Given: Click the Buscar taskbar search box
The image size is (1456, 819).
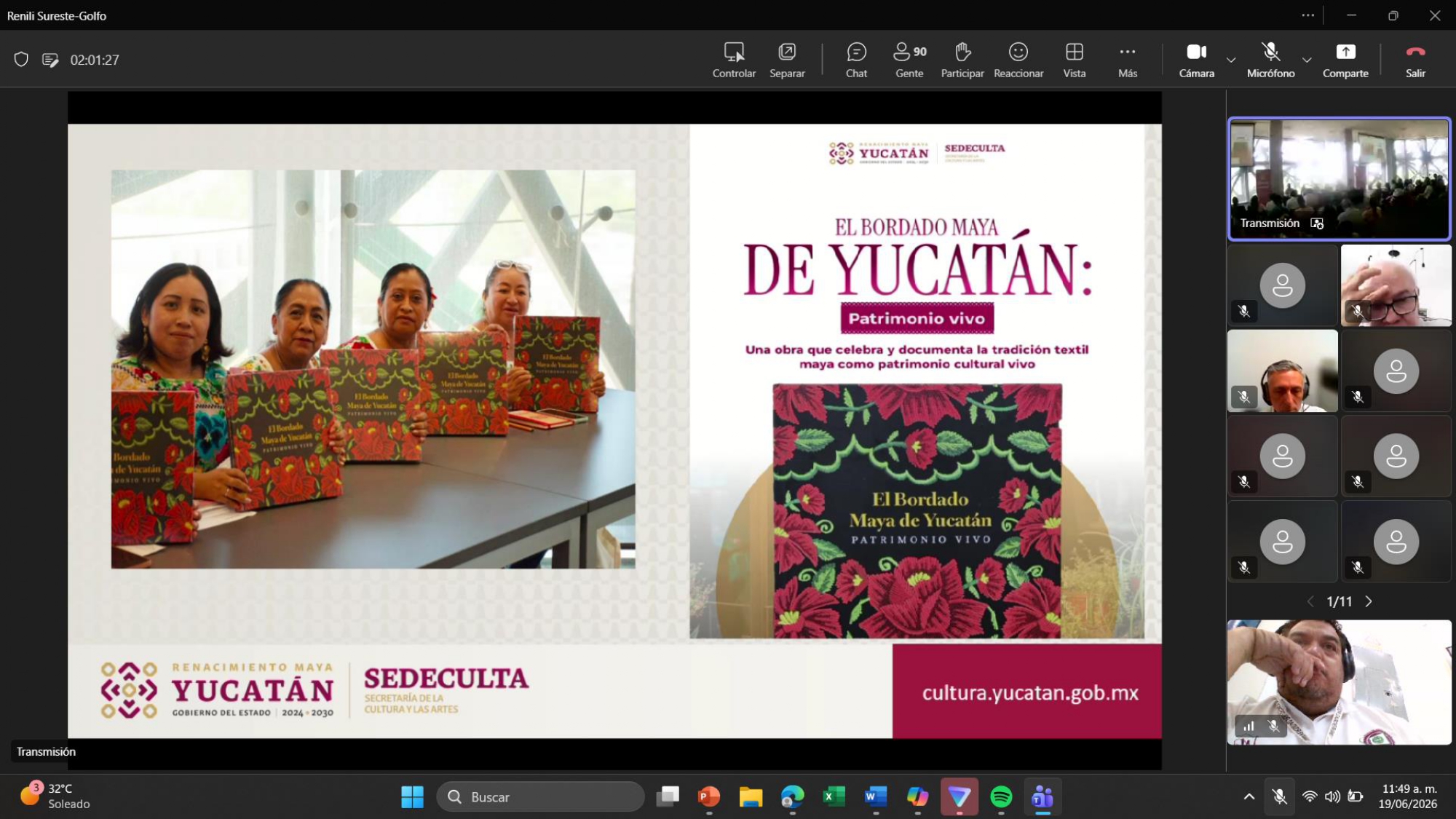Looking at the screenshot, I should pyautogui.click(x=540, y=797).
